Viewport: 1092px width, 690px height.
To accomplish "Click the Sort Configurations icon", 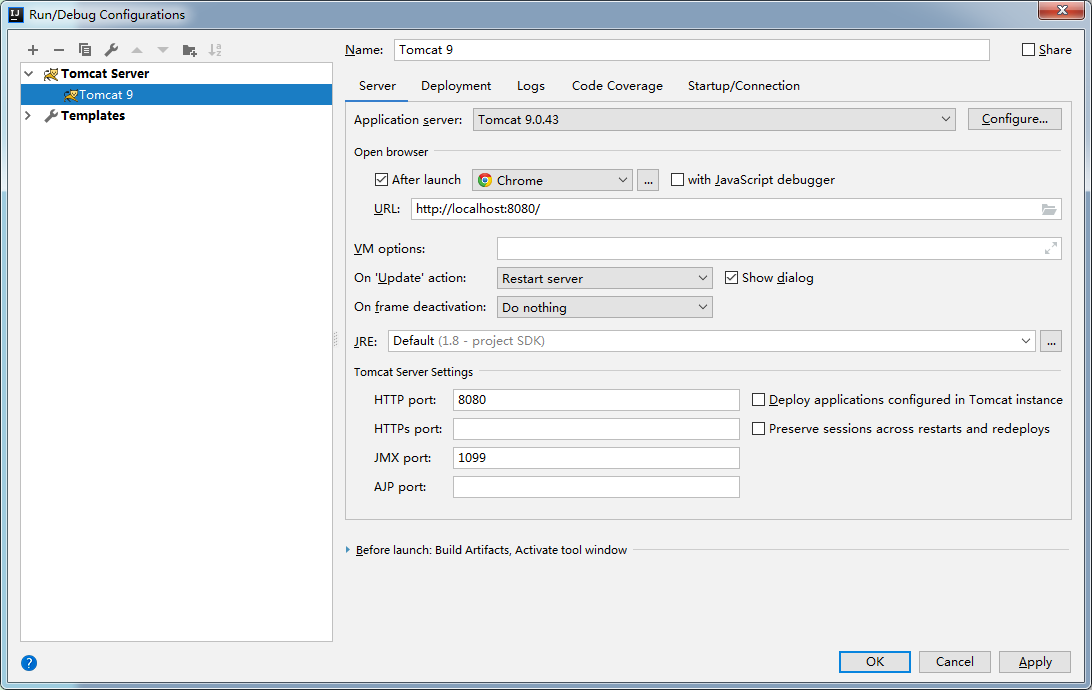I will [215, 50].
